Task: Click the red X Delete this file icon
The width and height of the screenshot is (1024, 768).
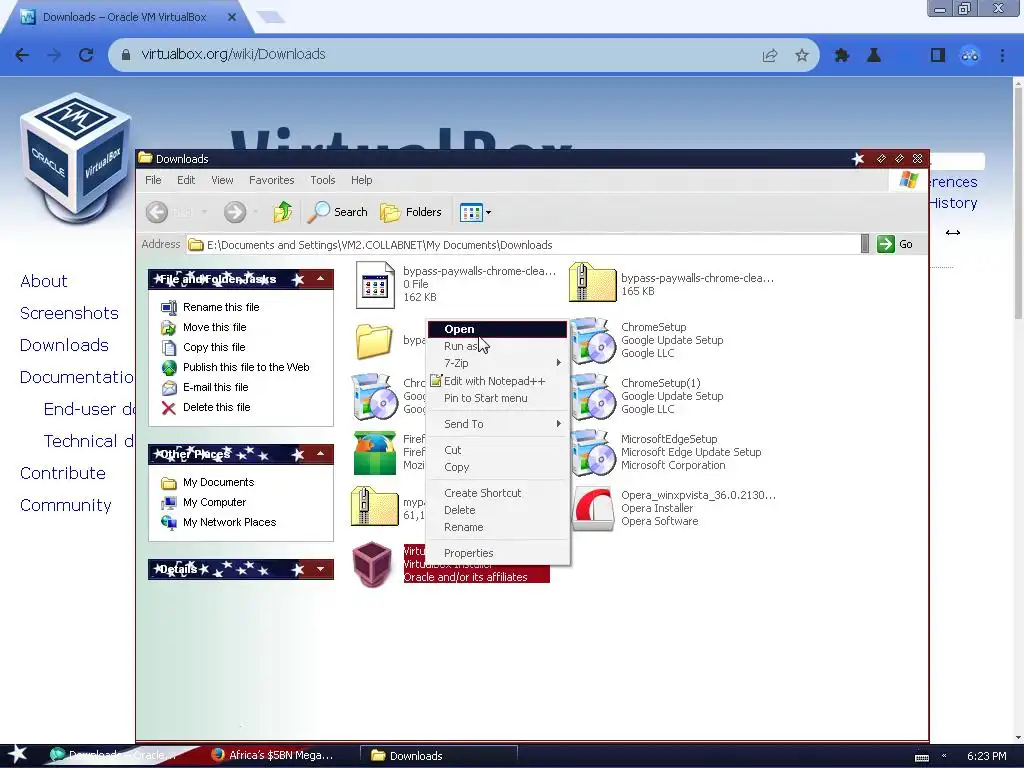Action: pyautogui.click(x=169, y=408)
